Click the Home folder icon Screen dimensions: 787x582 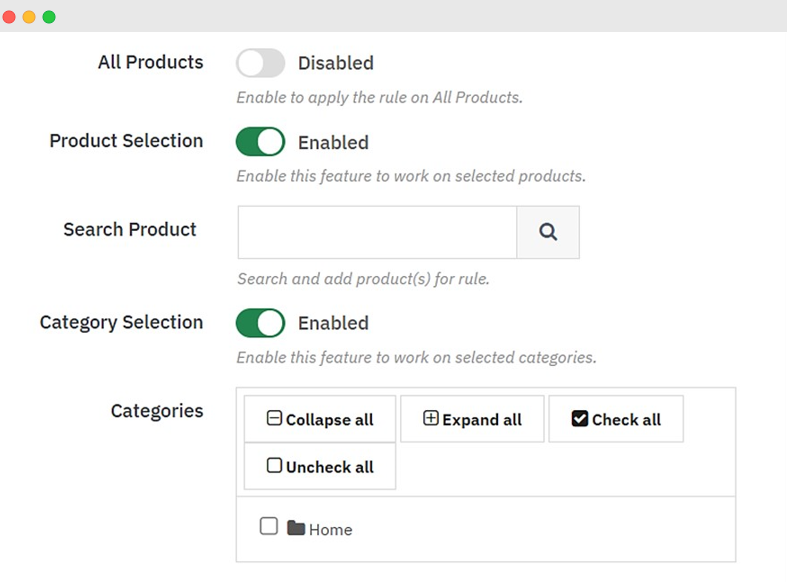point(296,528)
